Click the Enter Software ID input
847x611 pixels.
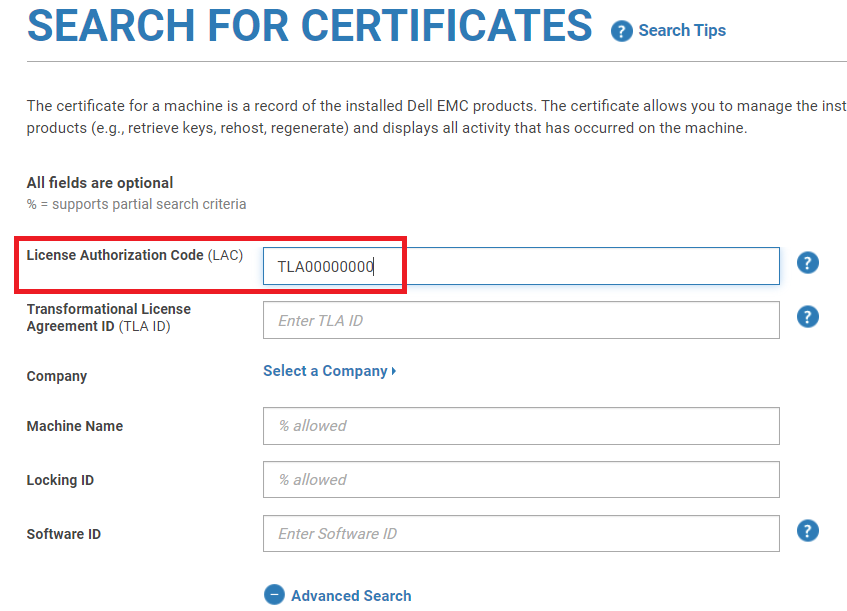(x=520, y=533)
